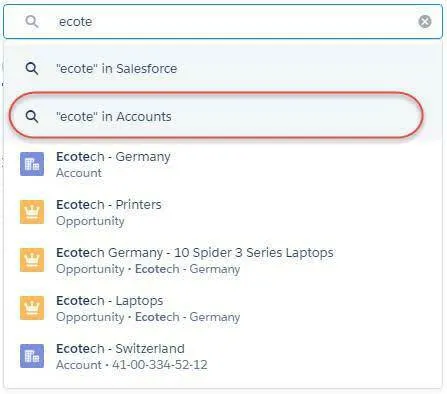
Task: Open Ecotech Germany - 10 Spider 3 Series Laptops
Action: point(223,260)
